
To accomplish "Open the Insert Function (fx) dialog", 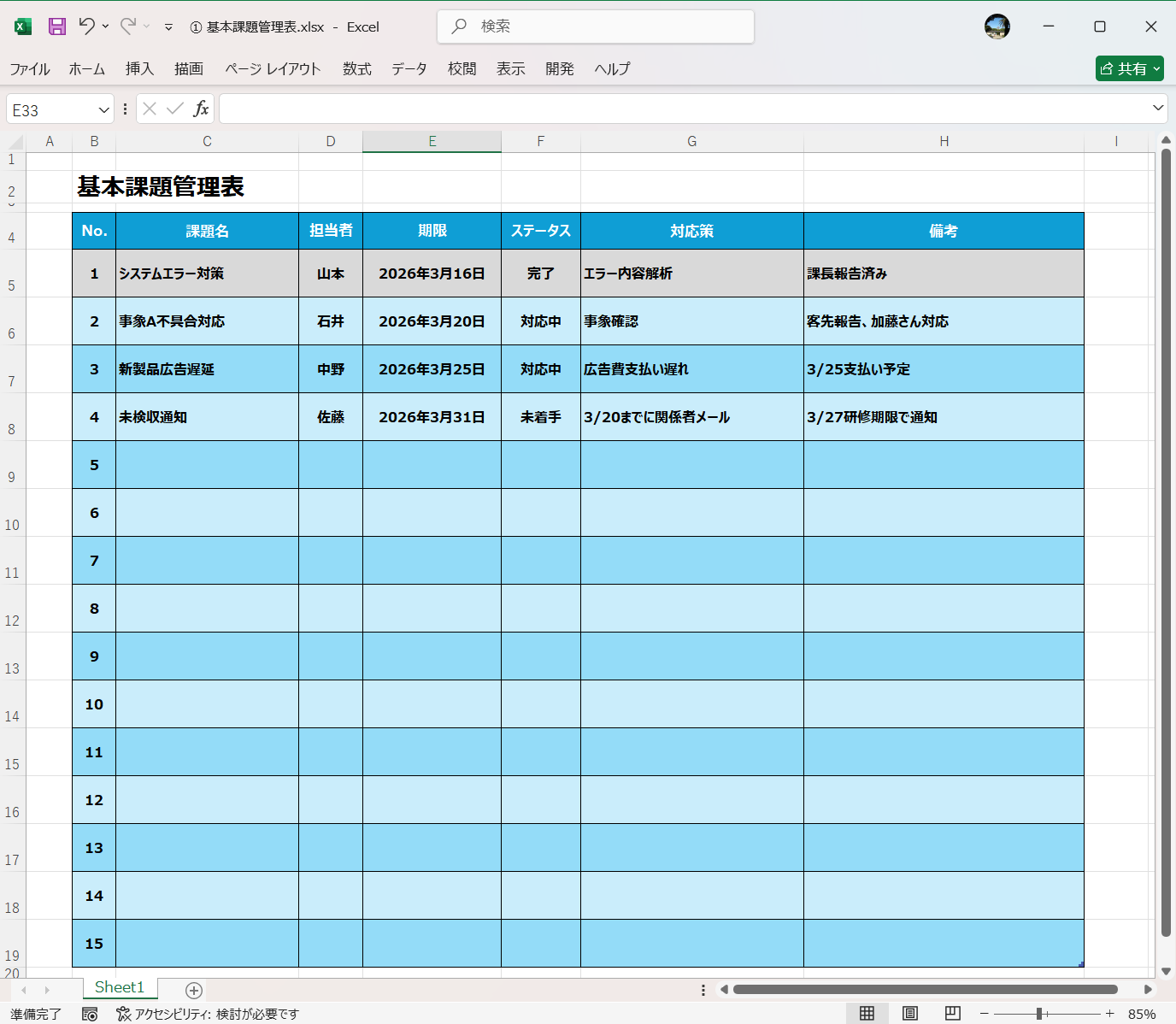I will tap(202, 109).
